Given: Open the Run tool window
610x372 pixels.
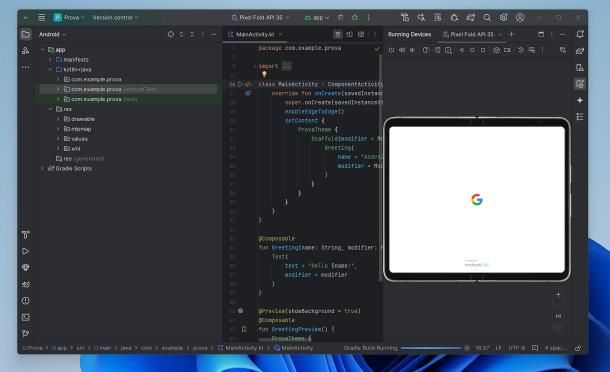Looking at the screenshot, I should pyautogui.click(x=26, y=251).
